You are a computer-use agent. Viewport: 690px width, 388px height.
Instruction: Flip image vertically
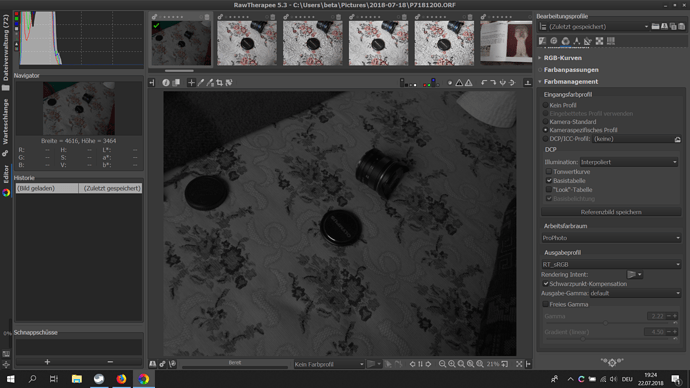[512, 83]
